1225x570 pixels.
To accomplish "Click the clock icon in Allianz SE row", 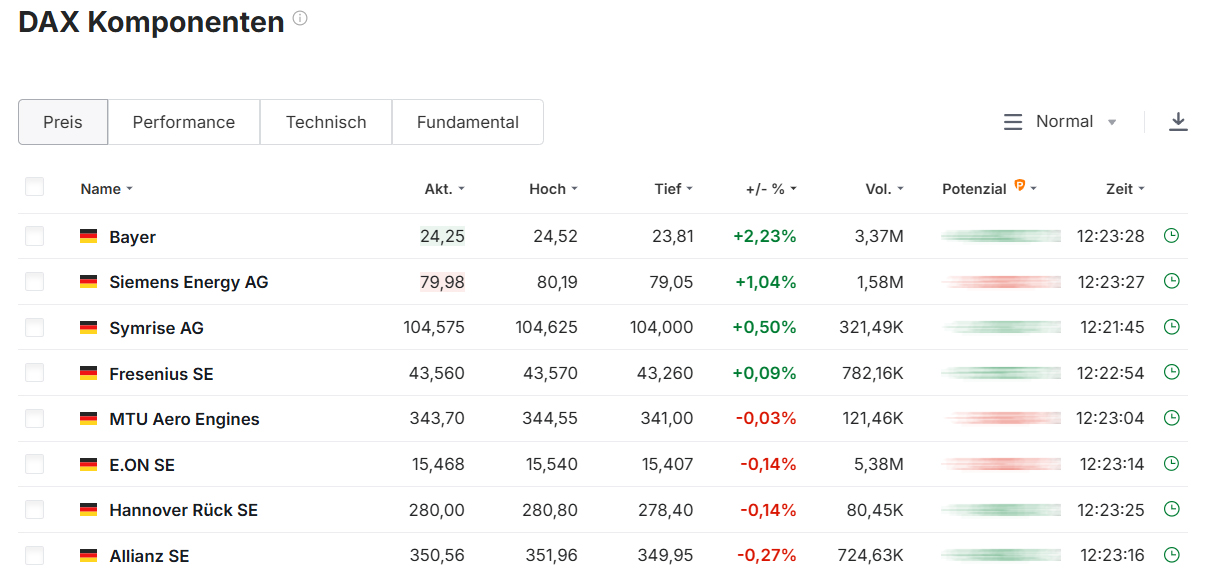I will 1172,555.
